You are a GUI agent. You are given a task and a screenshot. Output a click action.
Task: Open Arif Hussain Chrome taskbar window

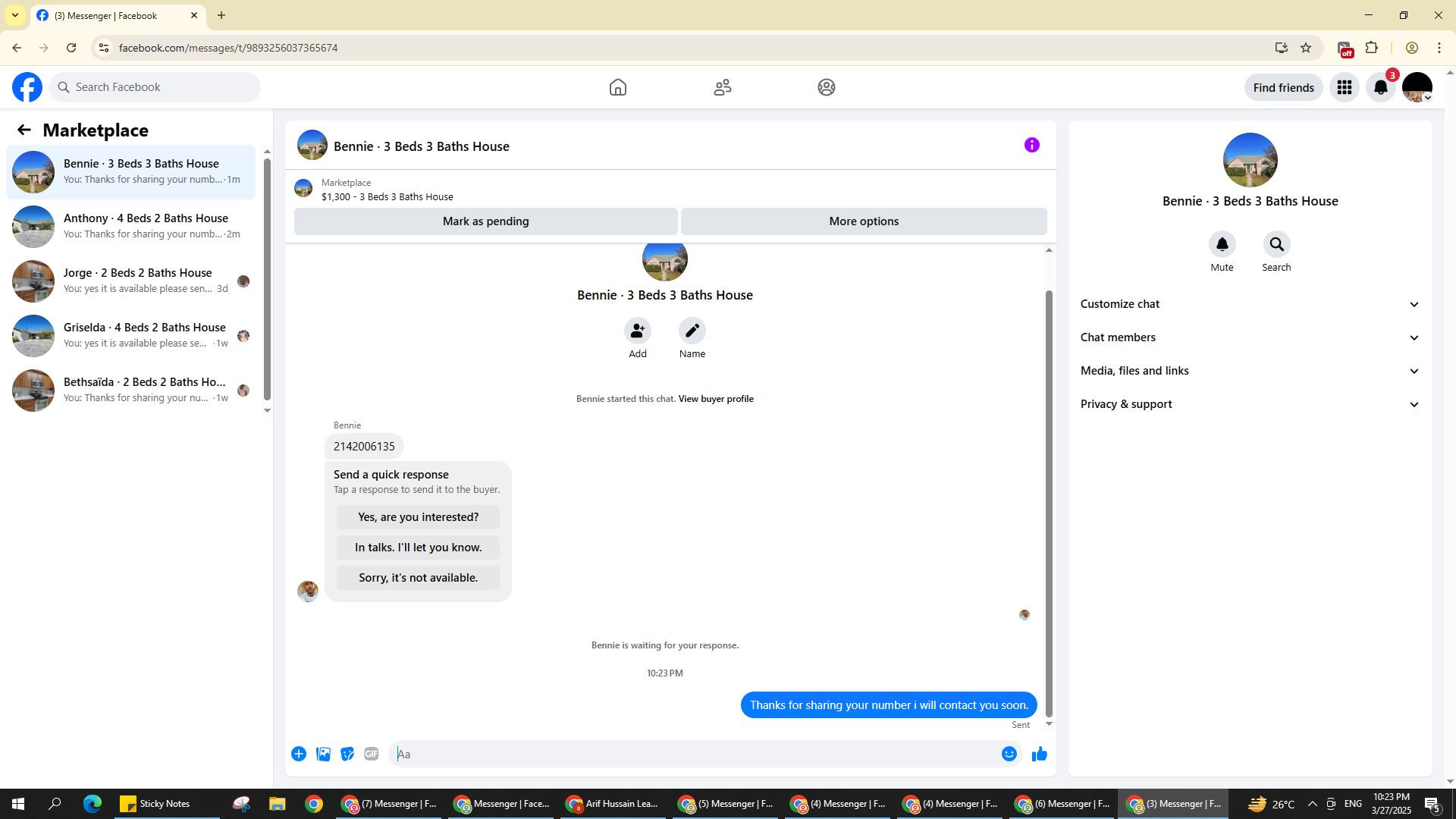[613, 804]
